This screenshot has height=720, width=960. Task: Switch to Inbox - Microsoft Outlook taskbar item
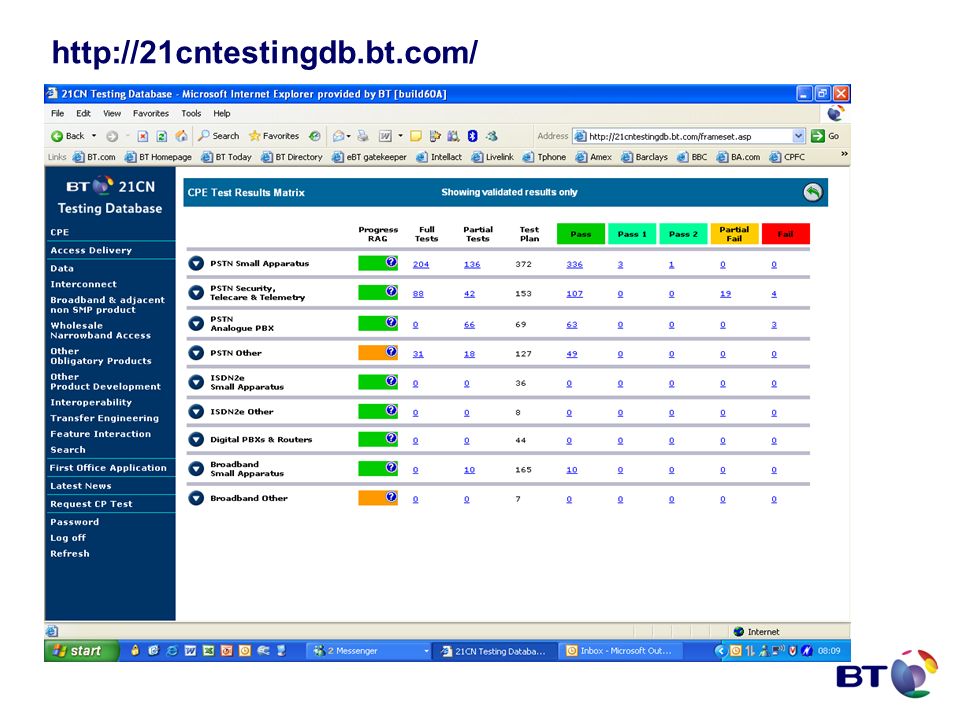pyautogui.click(x=620, y=651)
